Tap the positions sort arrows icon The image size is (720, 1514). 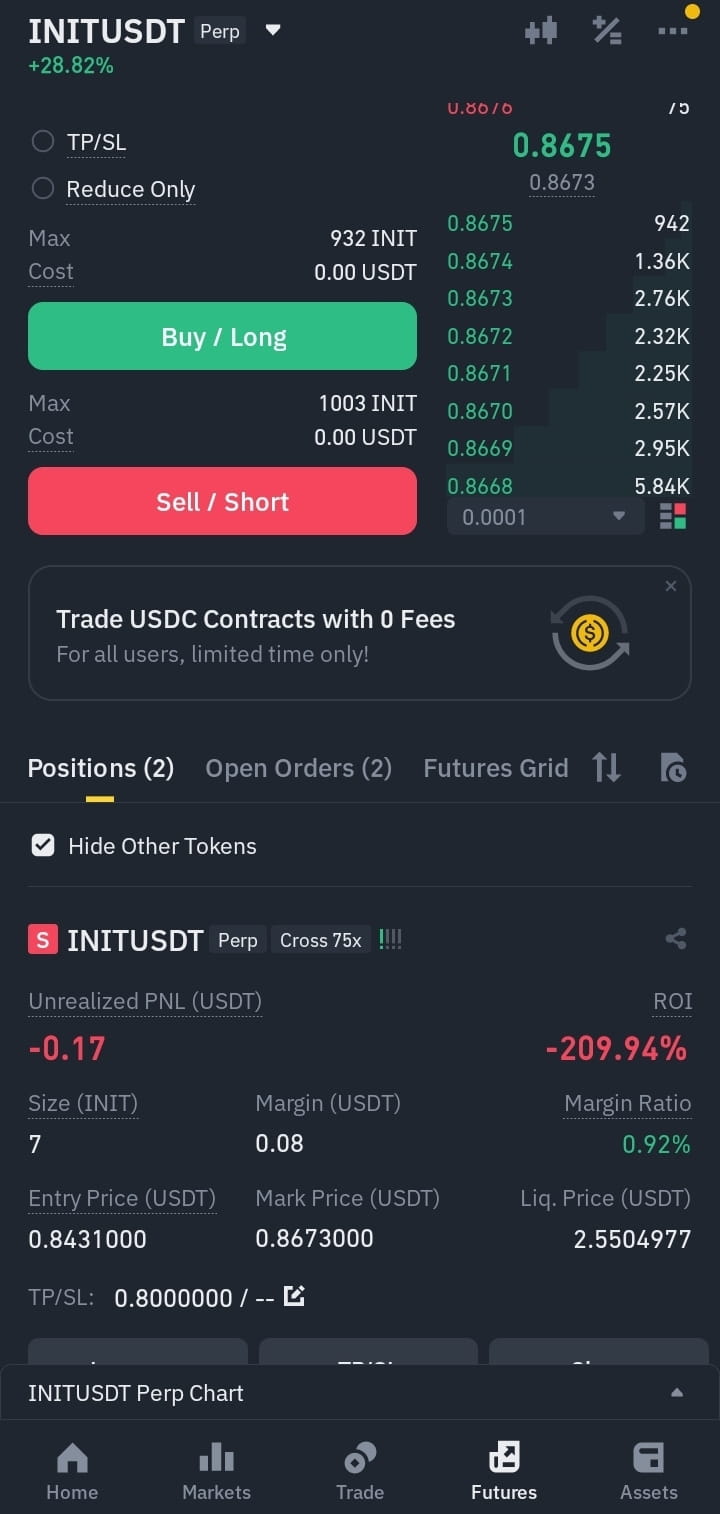[606, 768]
